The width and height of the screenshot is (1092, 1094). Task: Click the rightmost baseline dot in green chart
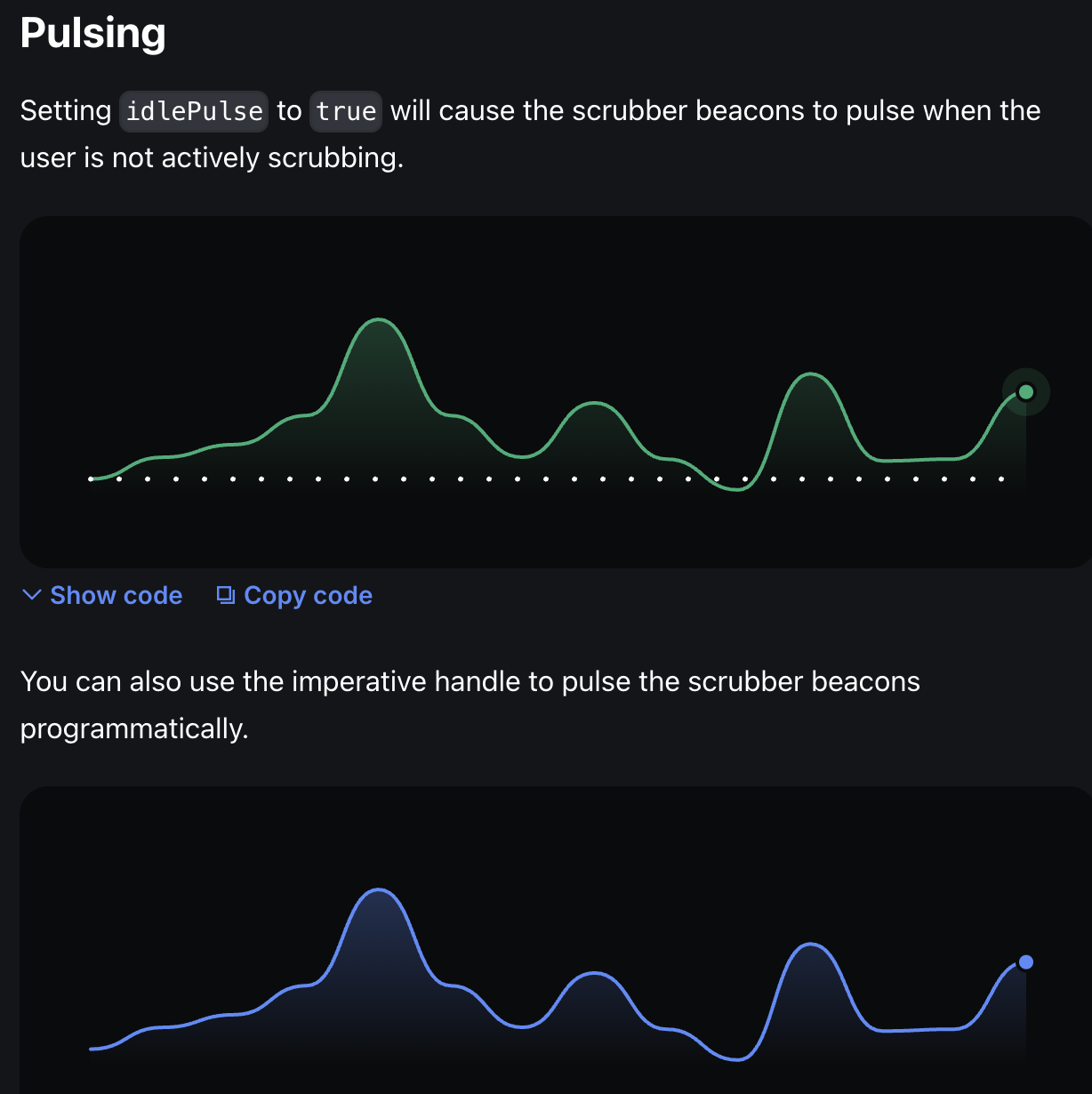(x=1001, y=479)
